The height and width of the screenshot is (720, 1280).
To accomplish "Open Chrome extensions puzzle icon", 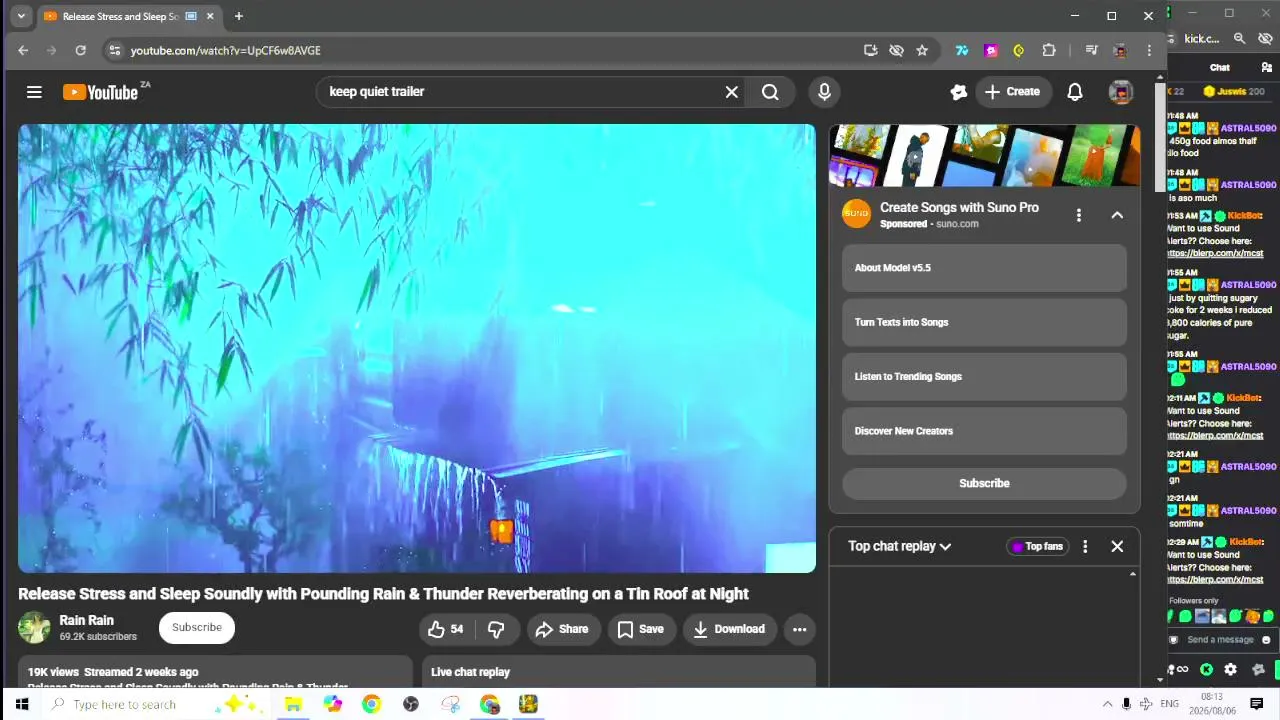I will click(x=1049, y=50).
